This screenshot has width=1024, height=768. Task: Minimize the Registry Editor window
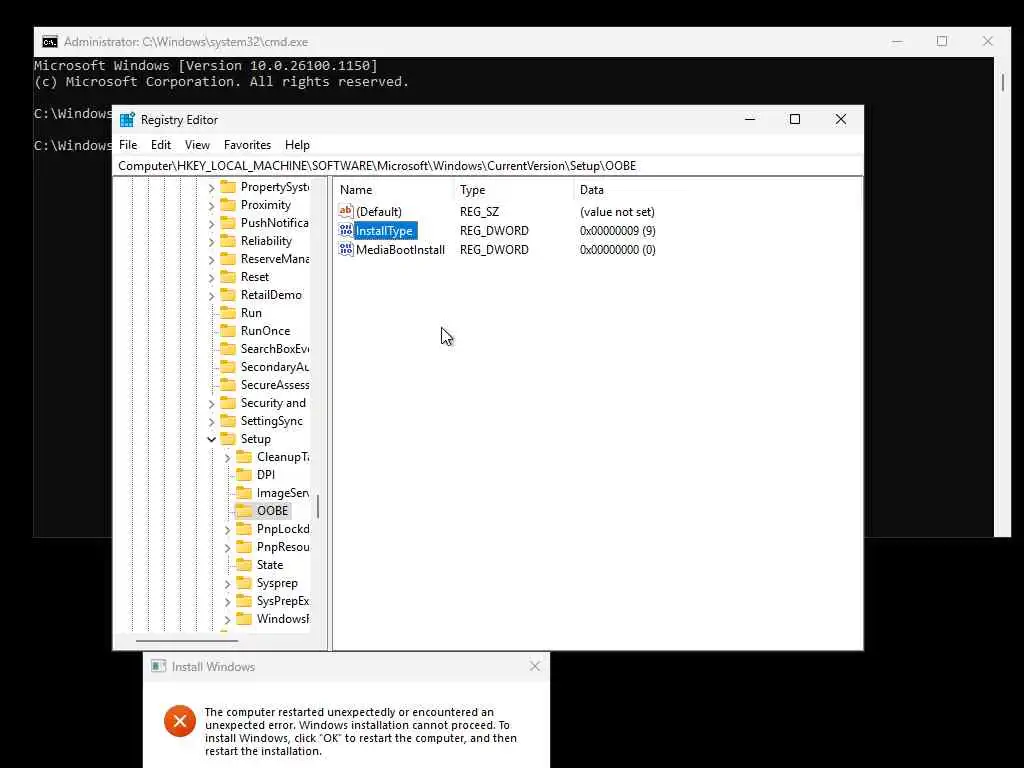pos(750,119)
